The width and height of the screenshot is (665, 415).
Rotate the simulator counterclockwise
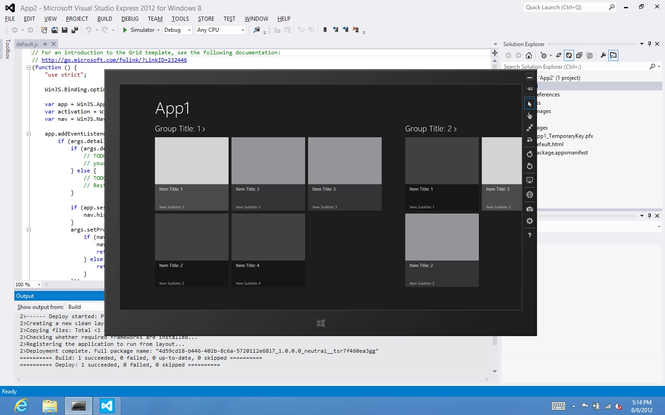[x=529, y=166]
